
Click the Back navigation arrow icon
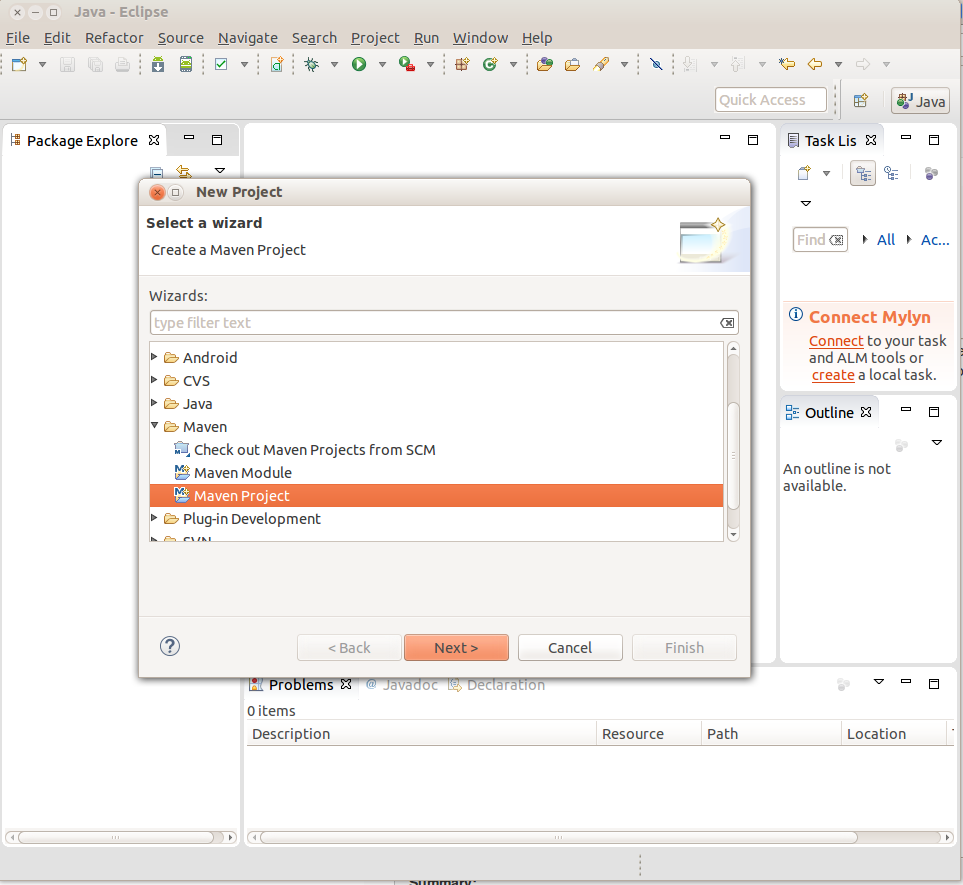815,64
